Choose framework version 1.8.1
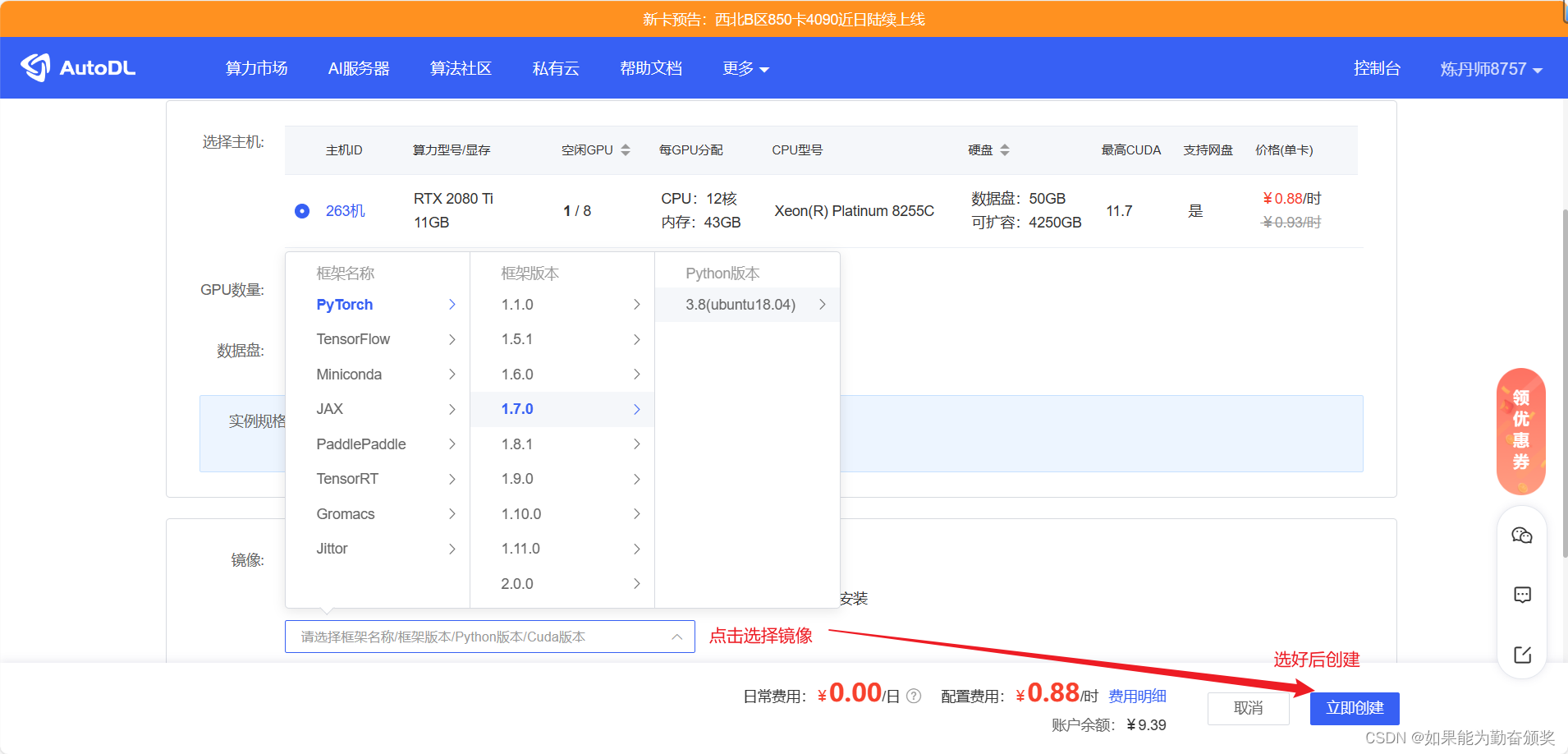Viewport: 1568px width, 754px height. [x=562, y=444]
